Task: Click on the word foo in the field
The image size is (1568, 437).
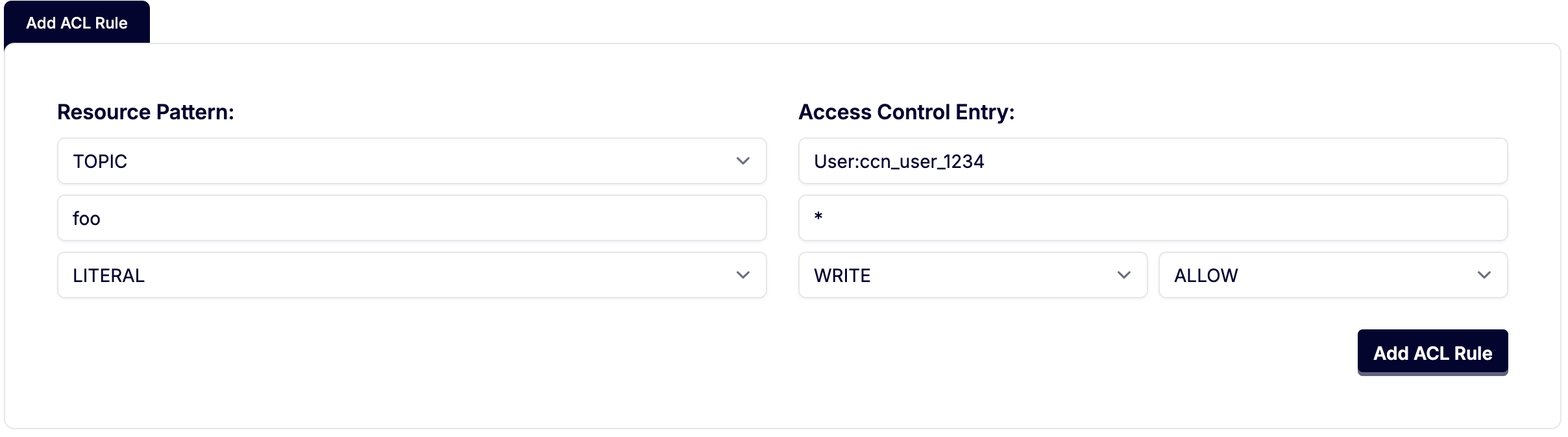Action: 86,218
